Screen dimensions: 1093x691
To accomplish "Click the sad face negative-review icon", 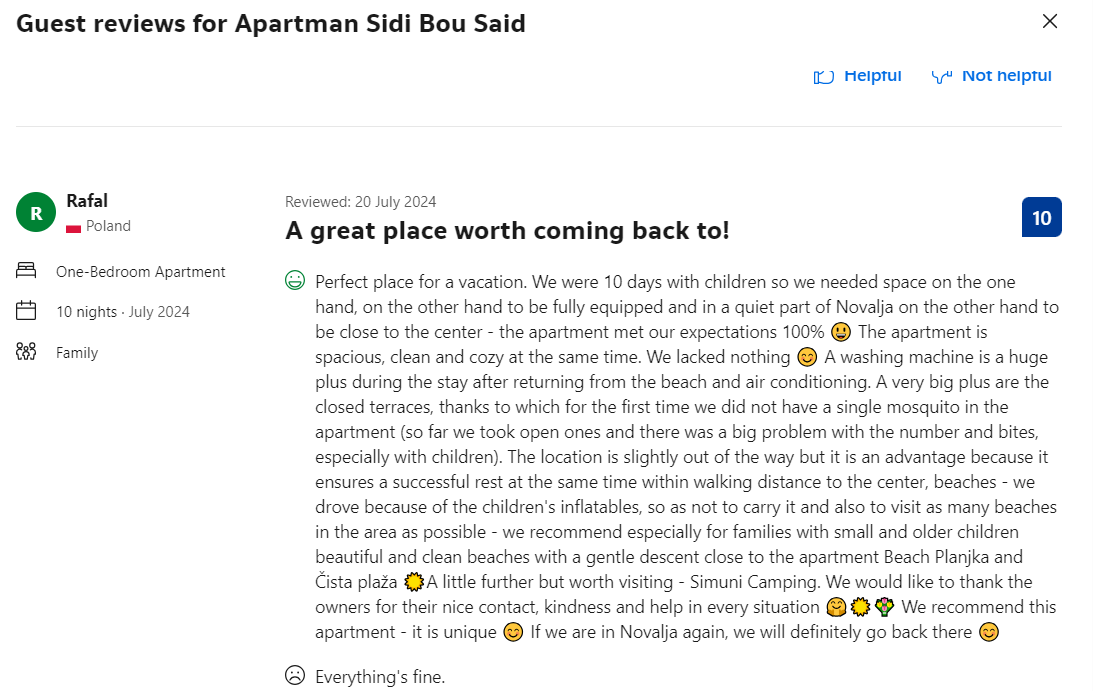I will (x=295, y=676).
